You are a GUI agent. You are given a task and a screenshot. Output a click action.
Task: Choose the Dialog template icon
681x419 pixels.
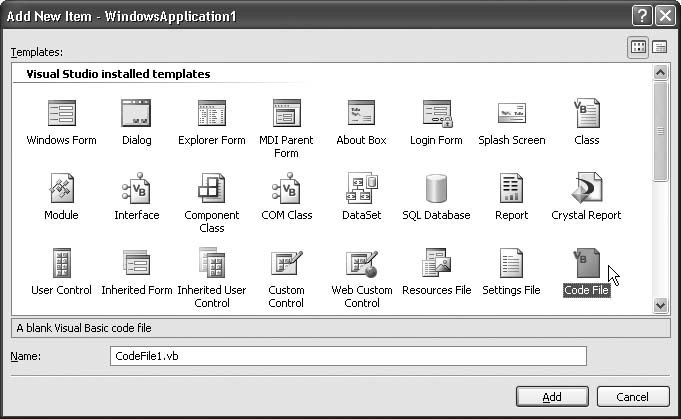click(137, 113)
